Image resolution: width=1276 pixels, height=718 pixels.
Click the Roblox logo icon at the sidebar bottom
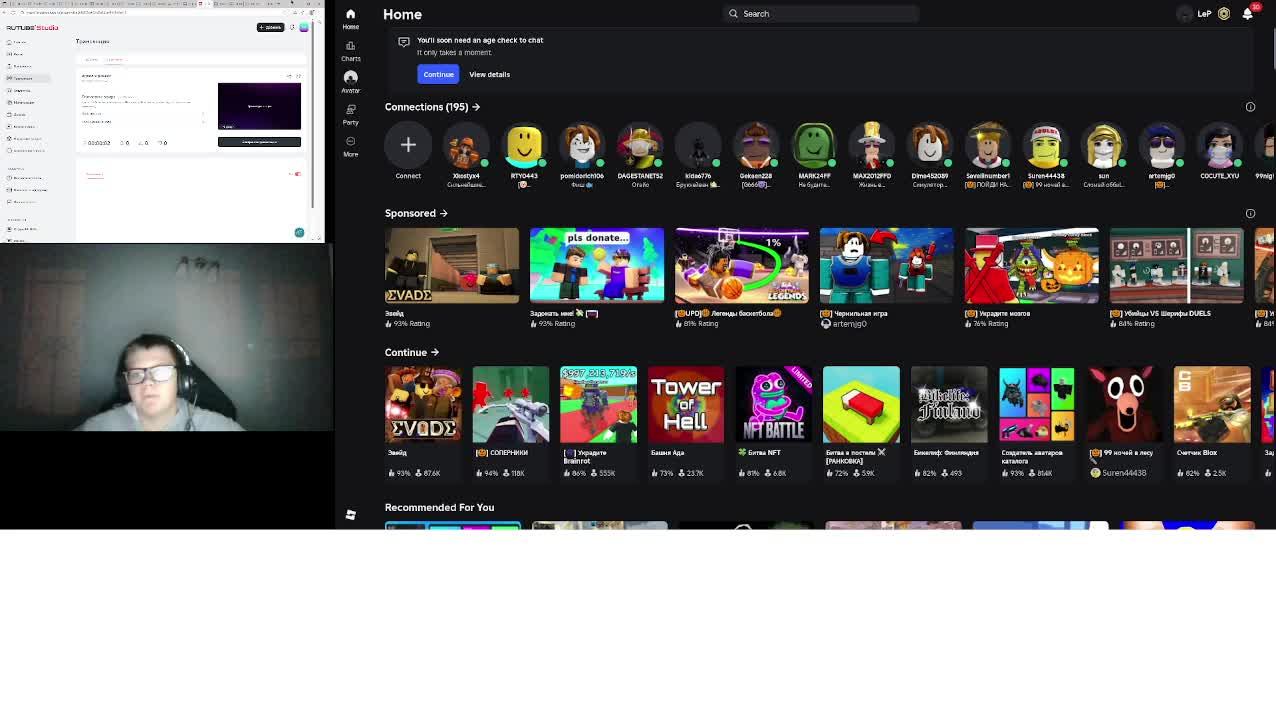350,515
